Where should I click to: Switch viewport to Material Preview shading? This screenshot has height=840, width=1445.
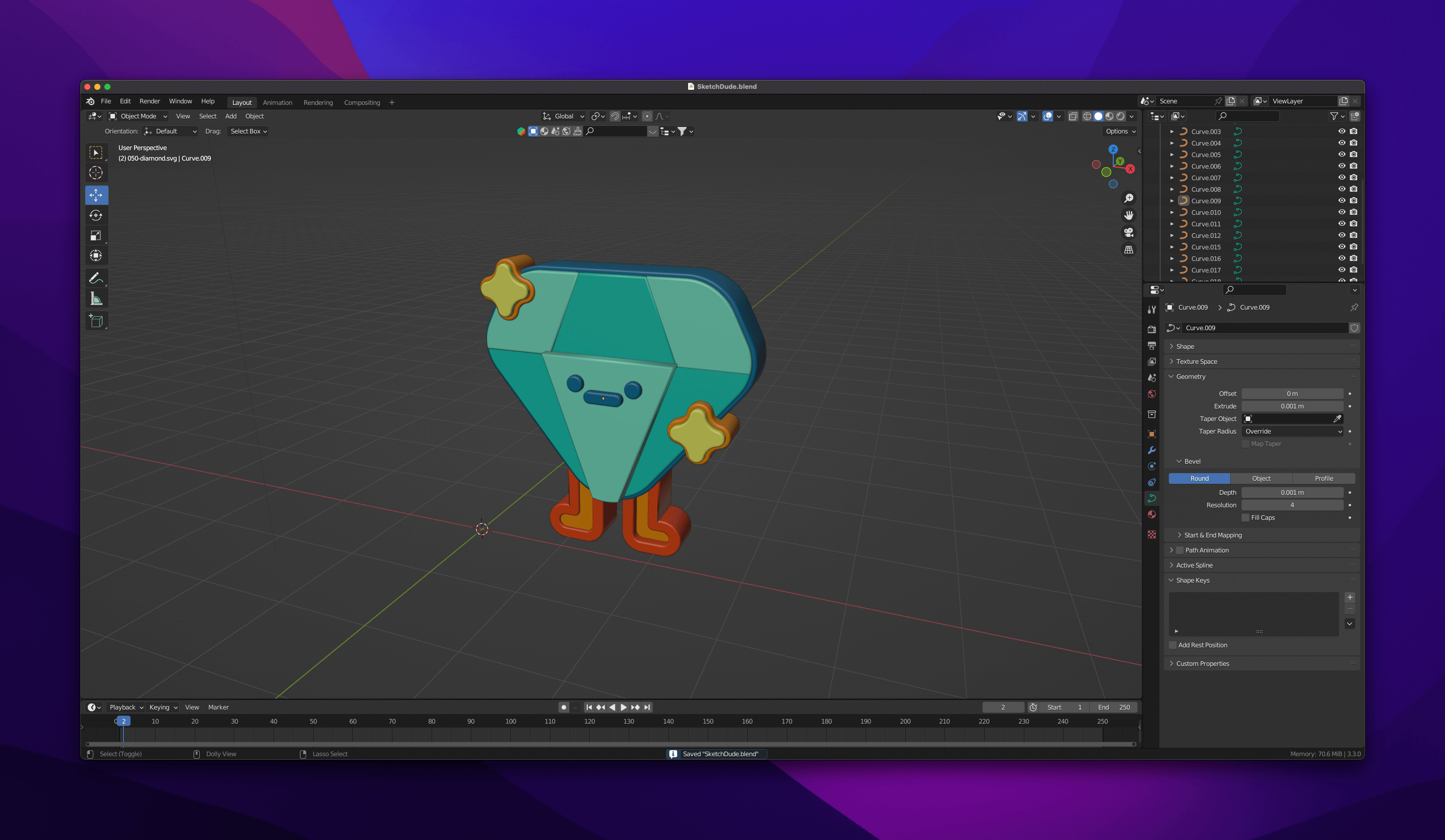[x=1110, y=116]
